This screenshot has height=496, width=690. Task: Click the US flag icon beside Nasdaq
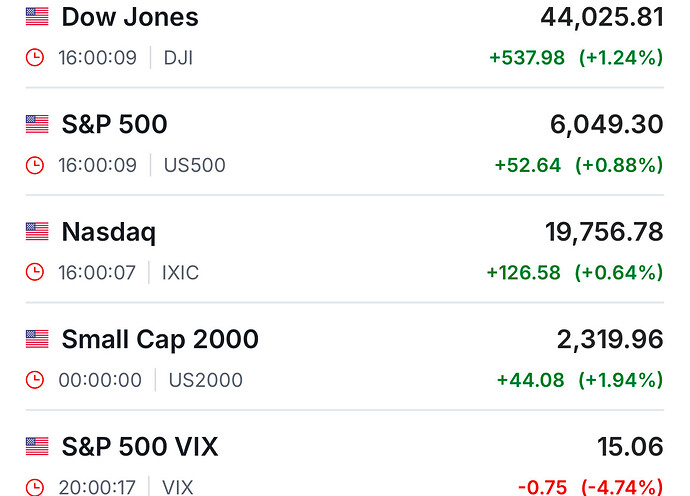click(37, 232)
